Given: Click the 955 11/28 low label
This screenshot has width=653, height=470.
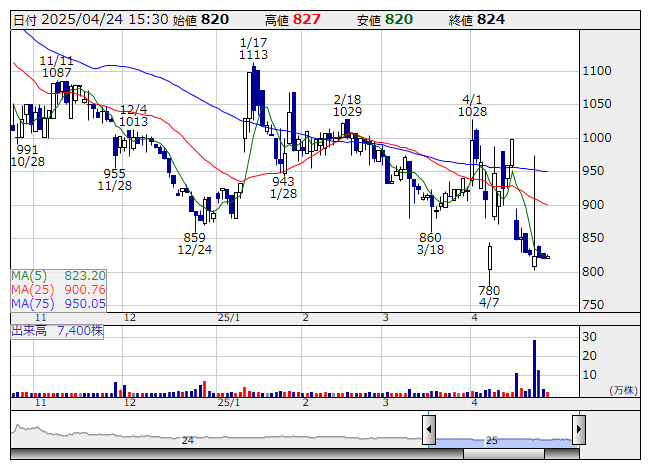Looking at the screenshot, I should click(x=115, y=179).
